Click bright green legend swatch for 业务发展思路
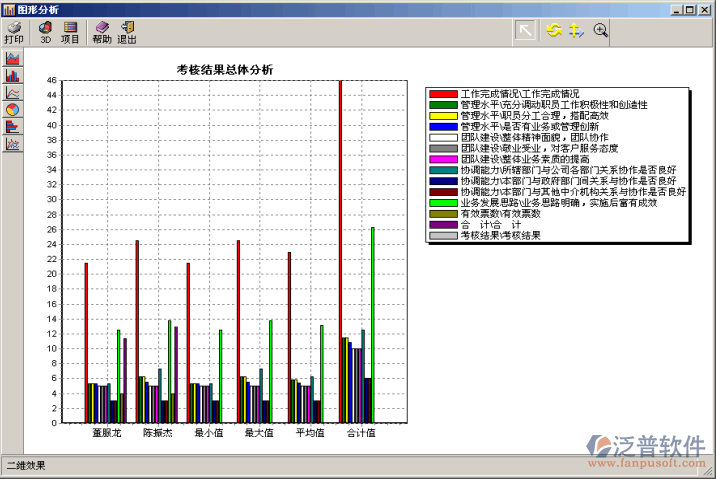 (443, 203)
